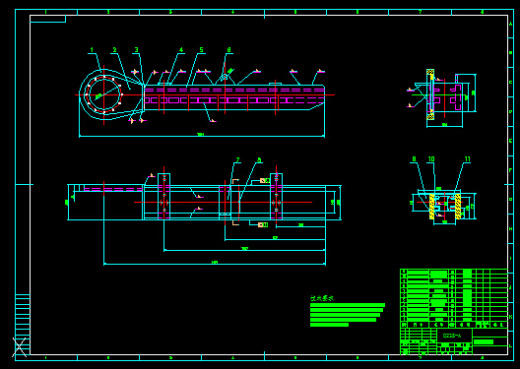
Task: Select the circular bolt flange in top view
Action: 104,95
